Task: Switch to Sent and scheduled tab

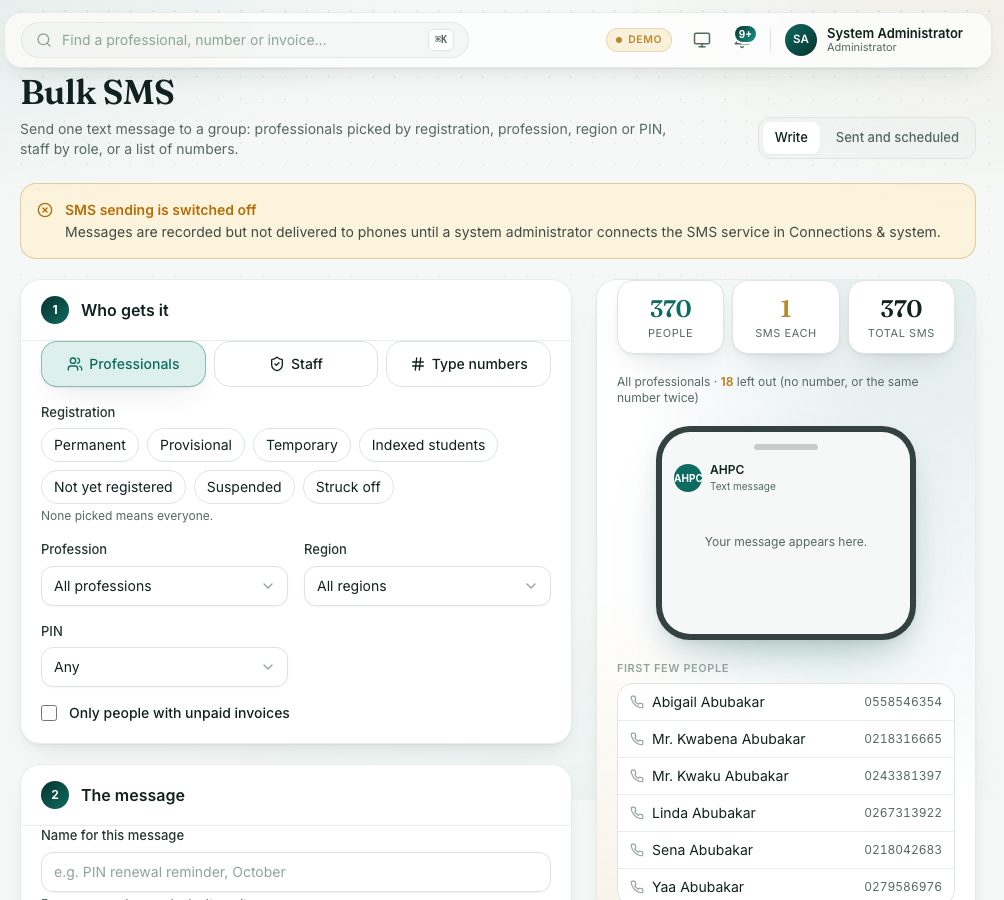Action: [897, 138]
